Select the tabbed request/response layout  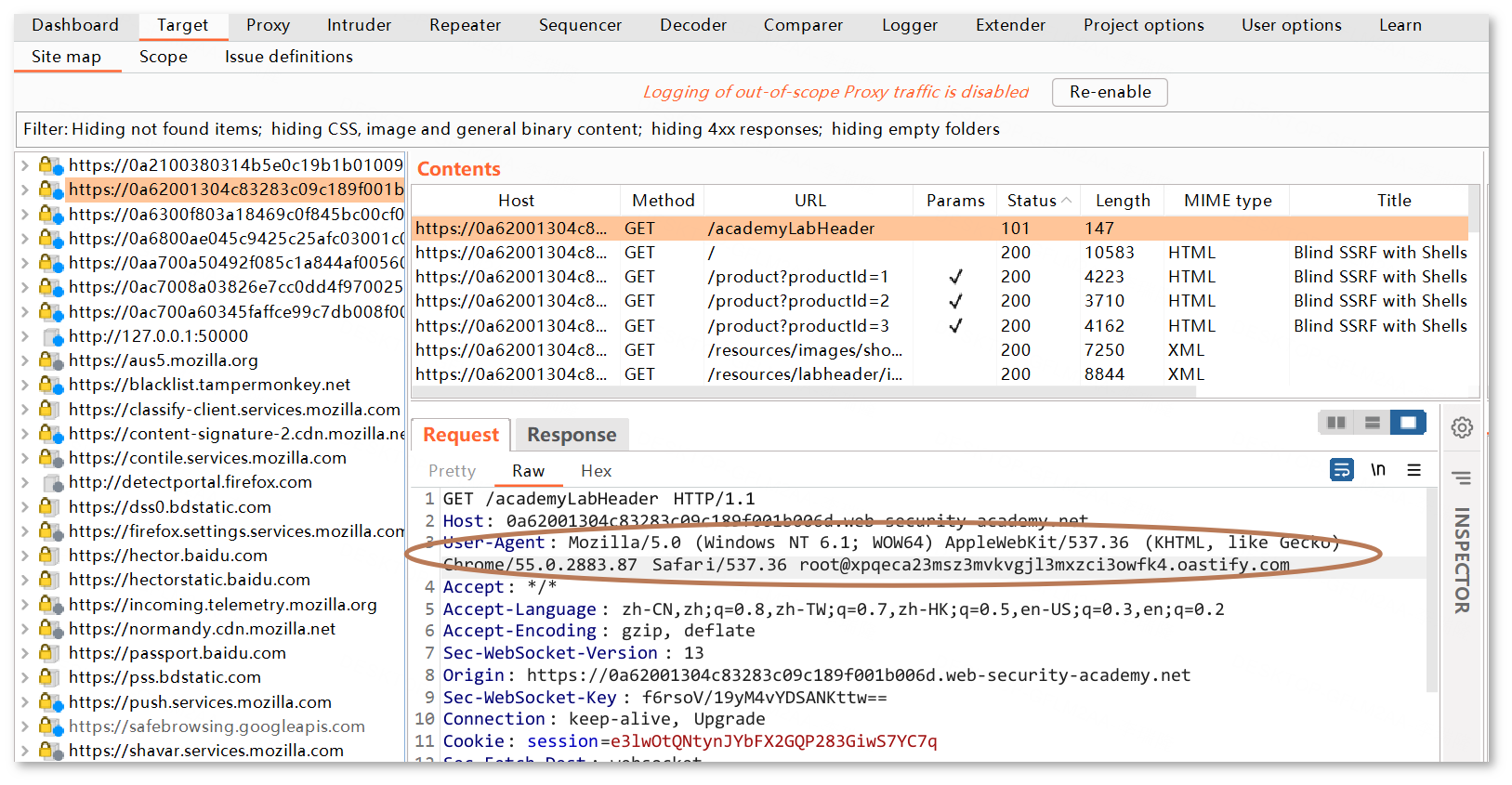click(x=1408, y=423)
